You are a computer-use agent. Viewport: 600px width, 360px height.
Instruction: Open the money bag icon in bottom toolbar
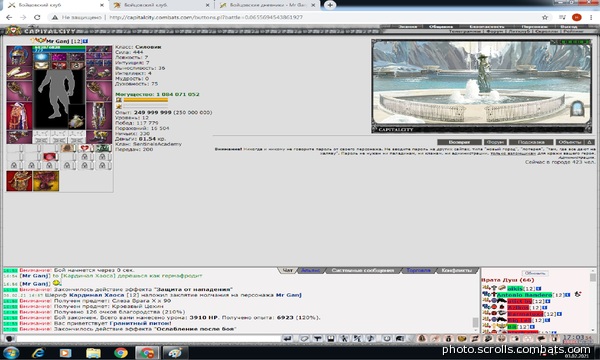coord(448,339)
